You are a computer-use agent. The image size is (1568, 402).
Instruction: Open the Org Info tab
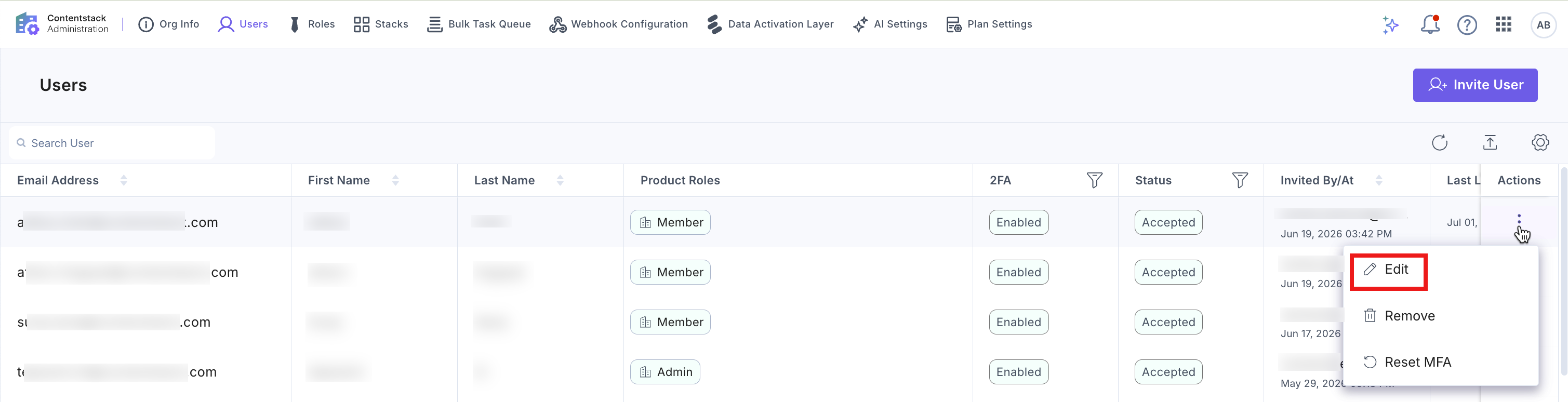coord(169,24)
